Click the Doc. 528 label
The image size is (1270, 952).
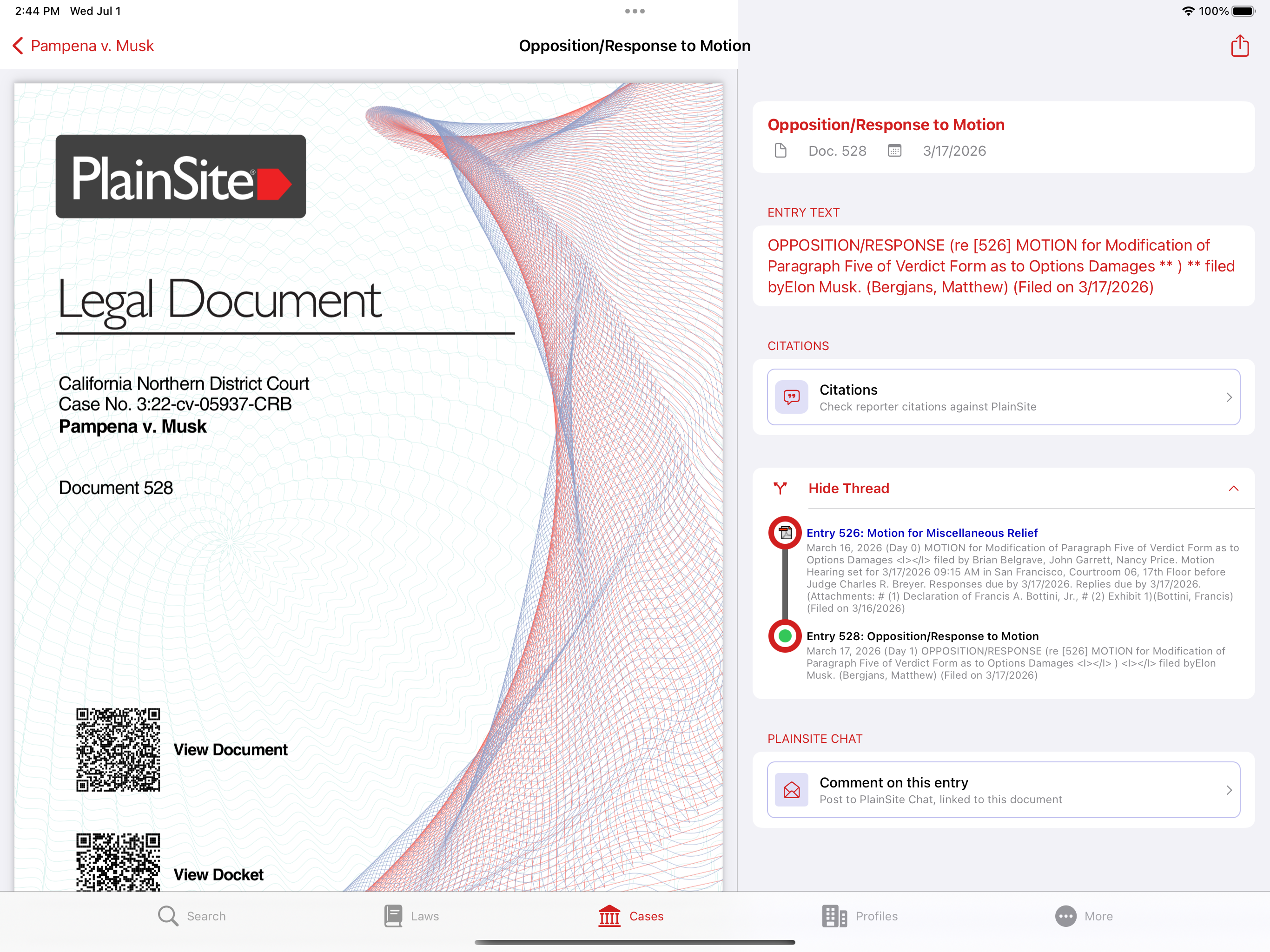(837, 151)
